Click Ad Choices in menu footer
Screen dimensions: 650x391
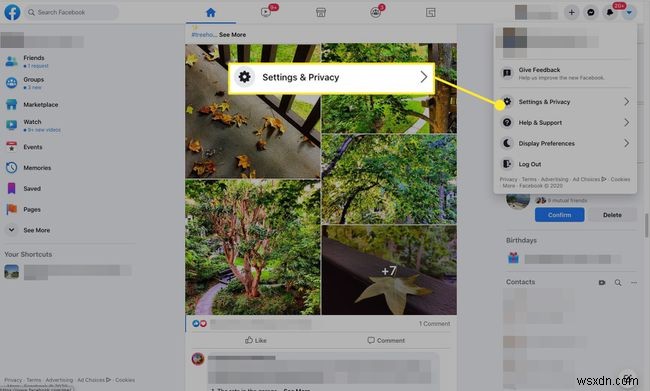[x=589, y=180]
